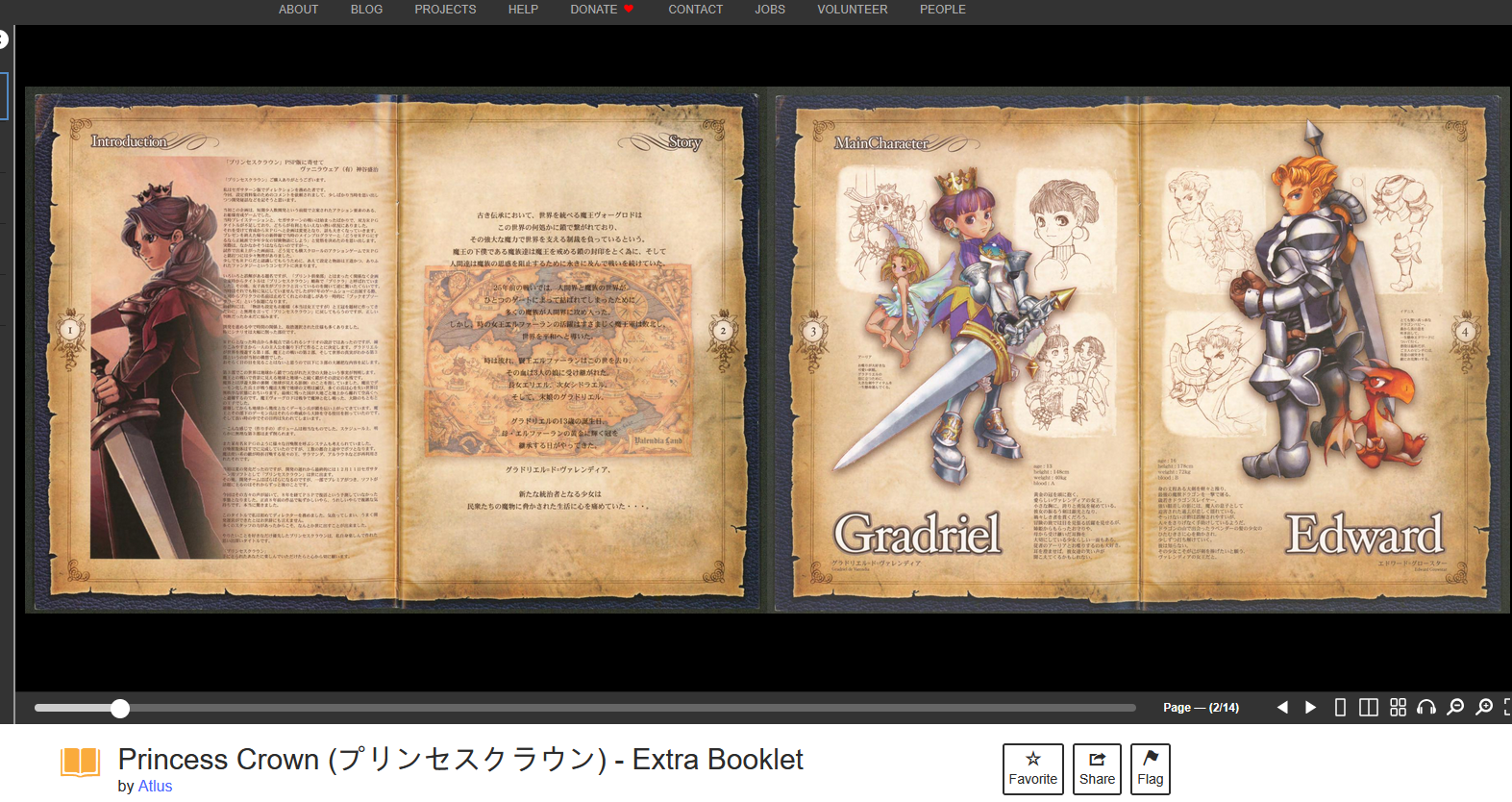The height and width of the screenshot is (802, 1512).
Task: Open the BLOG menu item
Action: [366, 10]
